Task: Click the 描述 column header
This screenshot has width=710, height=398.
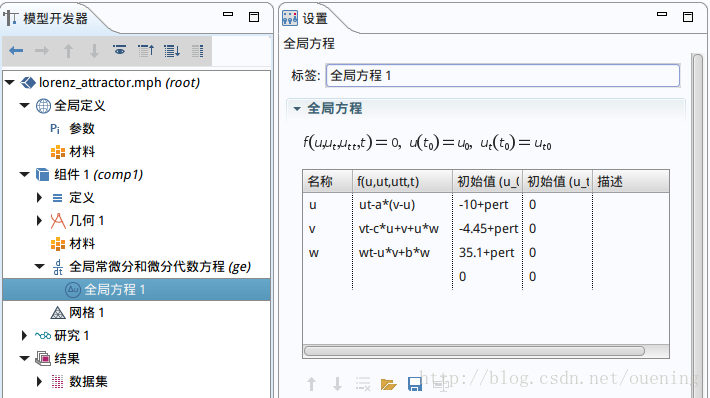Action: coord(630,182)
